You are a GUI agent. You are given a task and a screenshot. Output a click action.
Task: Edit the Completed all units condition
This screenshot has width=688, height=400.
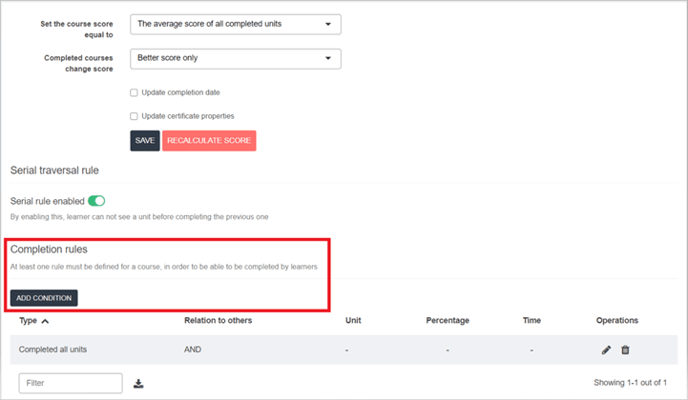[x=606, y=350]
